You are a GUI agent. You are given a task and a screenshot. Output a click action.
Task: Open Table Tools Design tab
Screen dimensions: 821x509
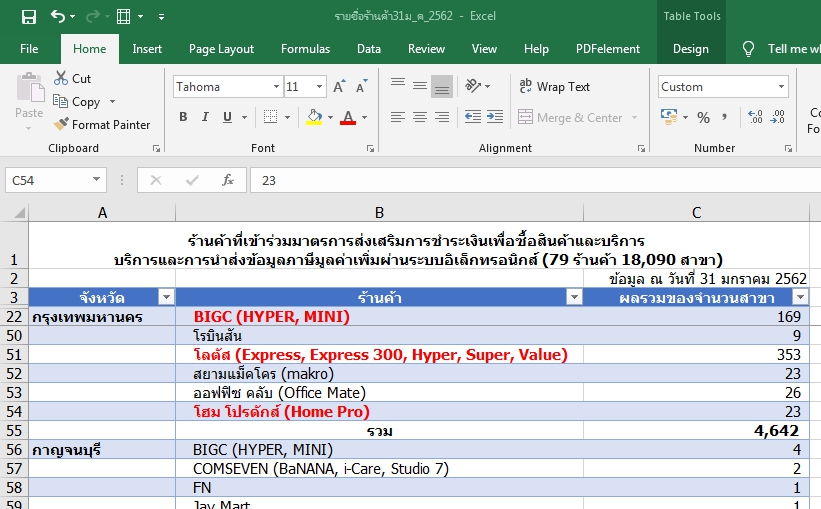point(691,49)
